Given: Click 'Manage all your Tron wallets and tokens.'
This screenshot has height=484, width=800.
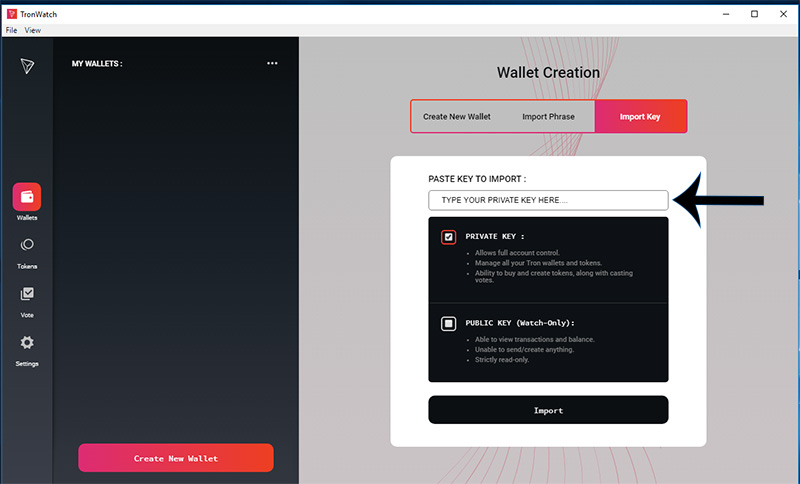Looking at the screenshot, I should click(x=538, y=263).
